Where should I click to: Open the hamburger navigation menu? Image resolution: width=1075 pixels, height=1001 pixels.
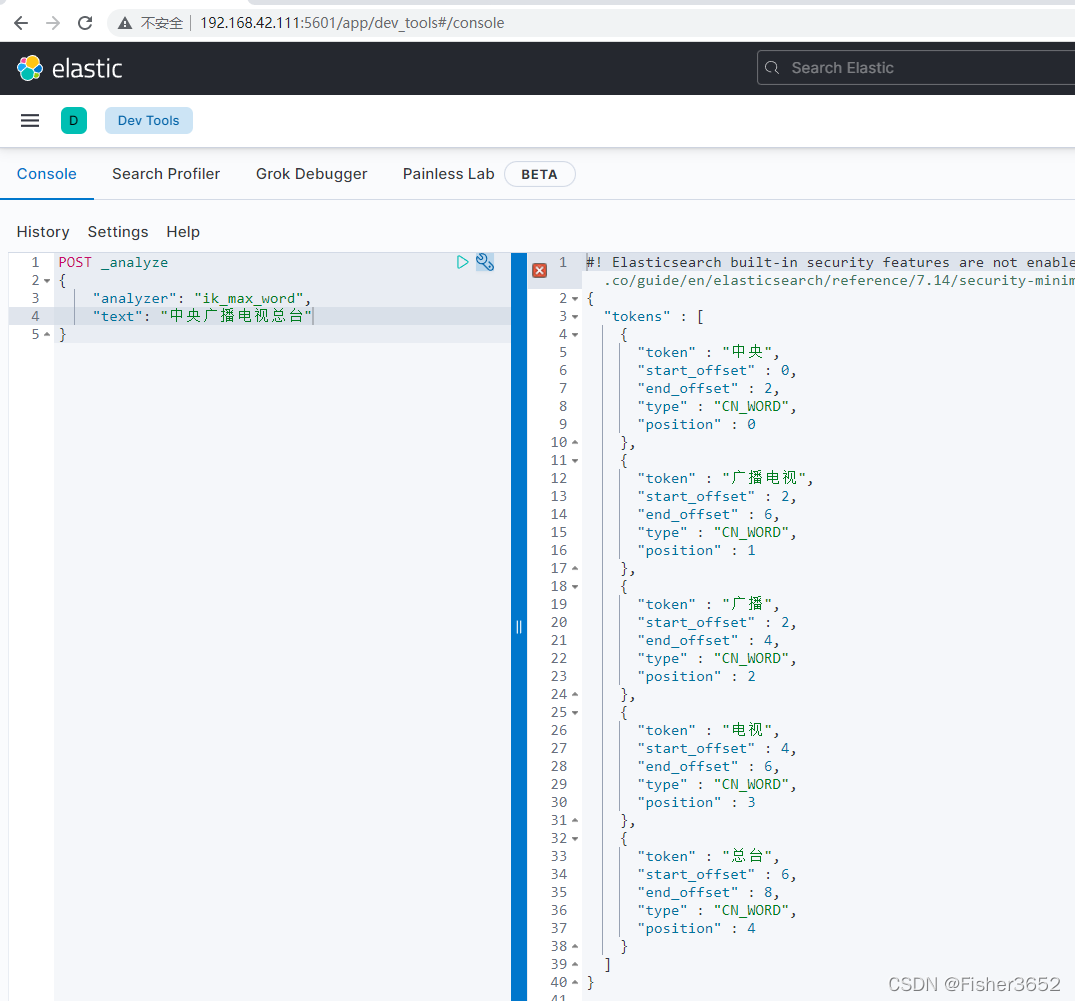29,121
